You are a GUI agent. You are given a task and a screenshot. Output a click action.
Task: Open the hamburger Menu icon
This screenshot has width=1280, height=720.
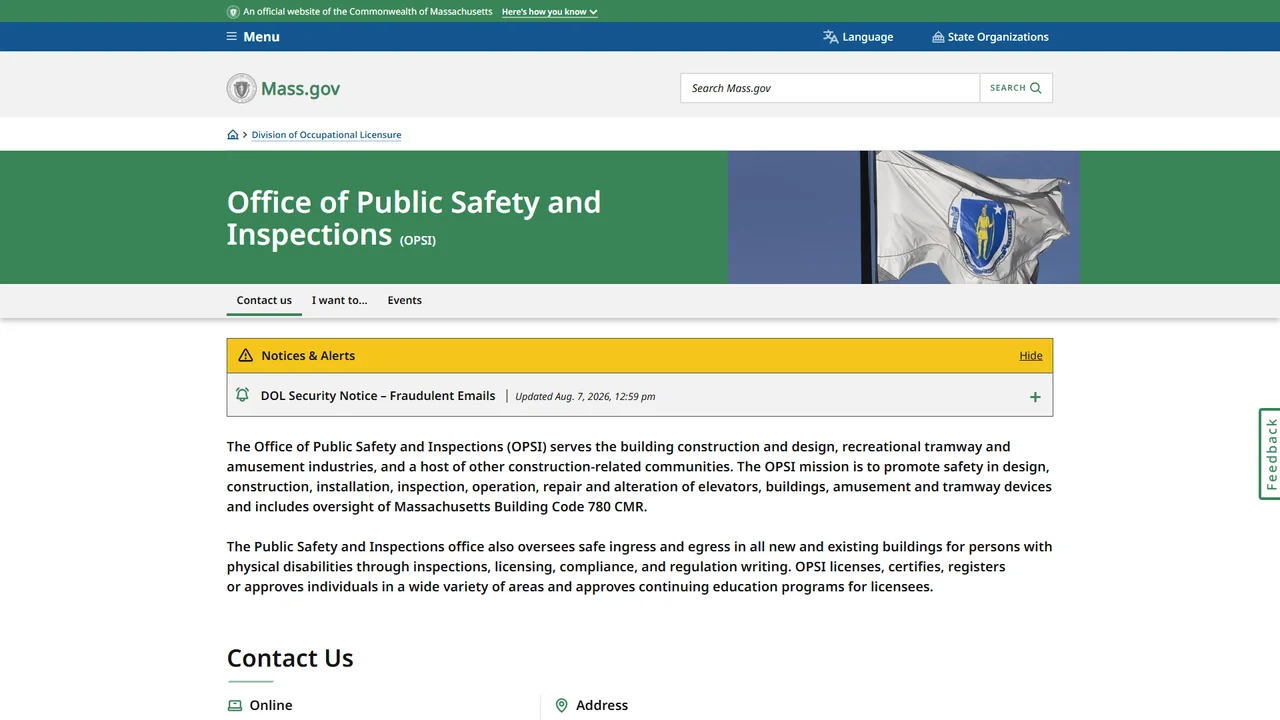coord(232,37)
